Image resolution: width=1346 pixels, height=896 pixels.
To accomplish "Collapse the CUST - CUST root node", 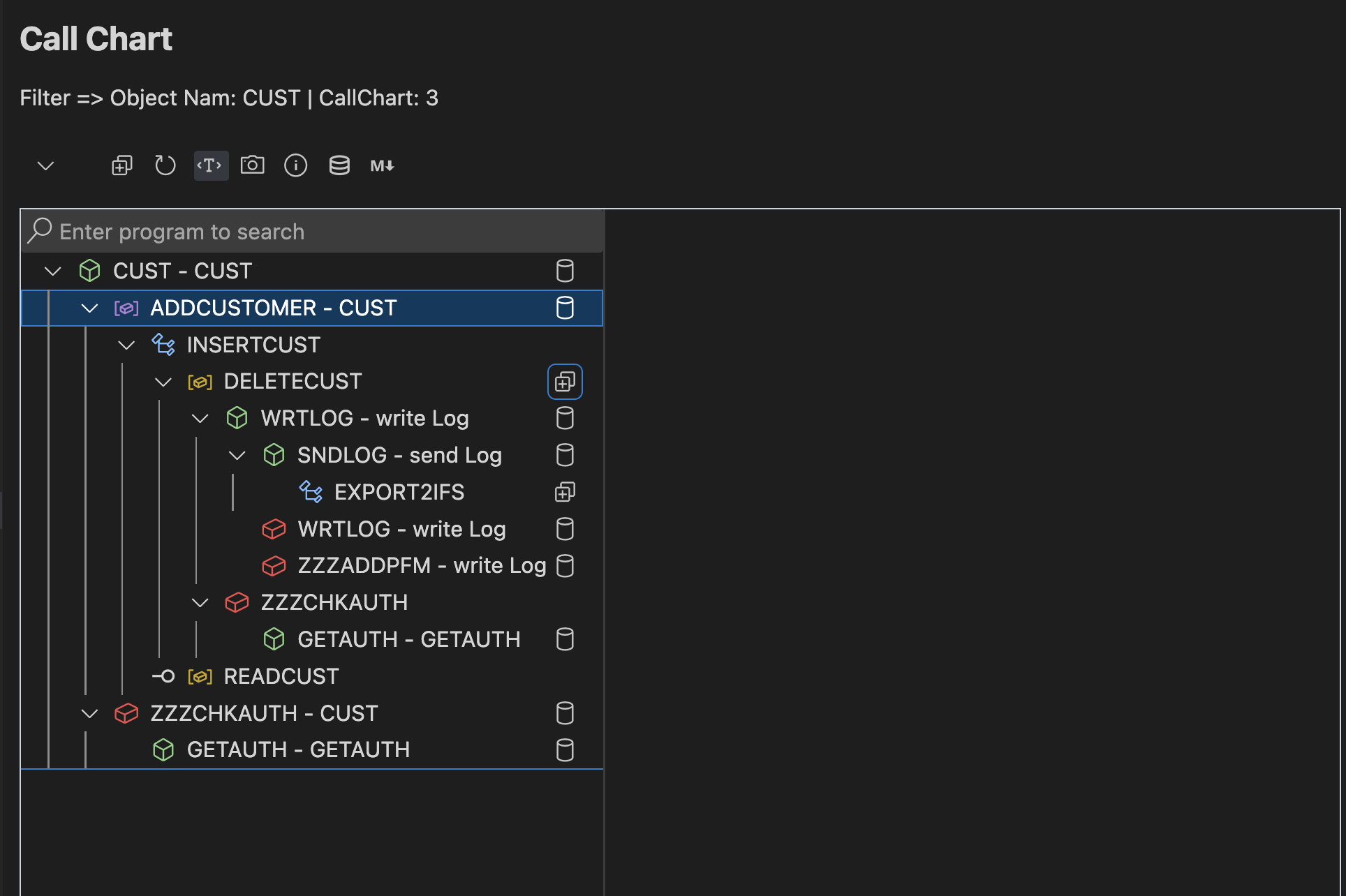I will pos(53,271).
